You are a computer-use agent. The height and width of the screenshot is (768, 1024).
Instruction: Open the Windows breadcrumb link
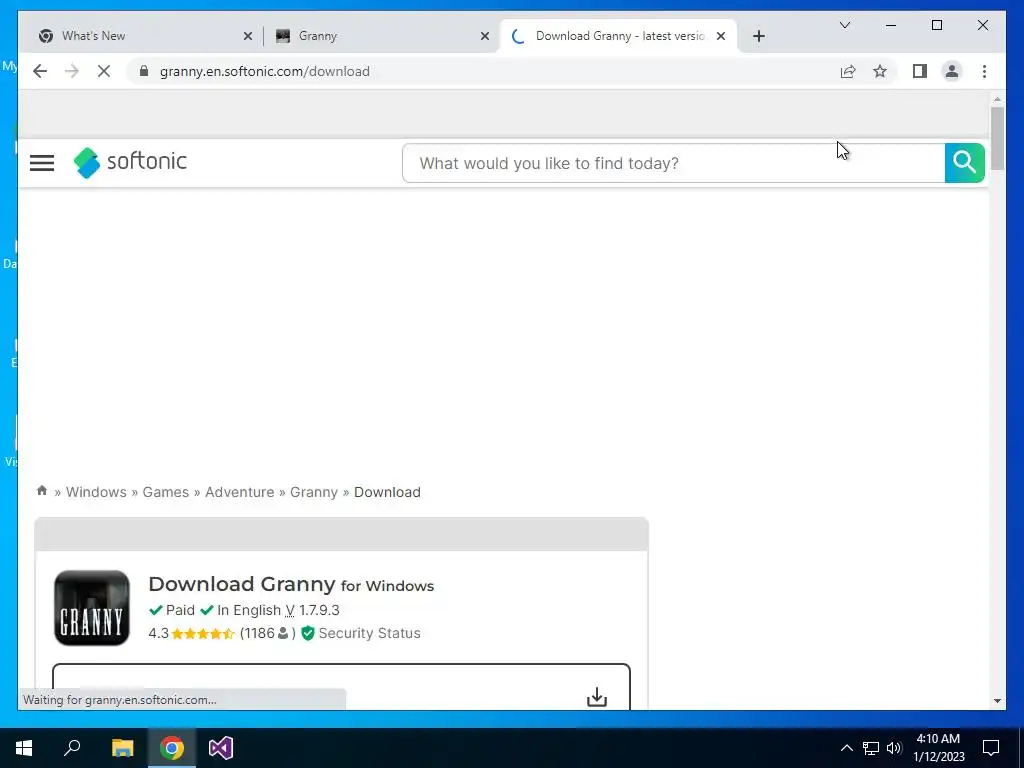(96, 492)
